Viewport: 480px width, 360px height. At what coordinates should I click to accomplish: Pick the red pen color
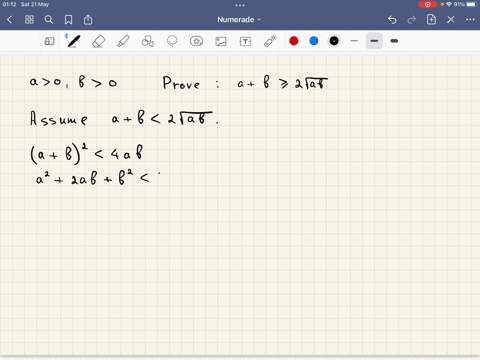click(x=294, y=41)
